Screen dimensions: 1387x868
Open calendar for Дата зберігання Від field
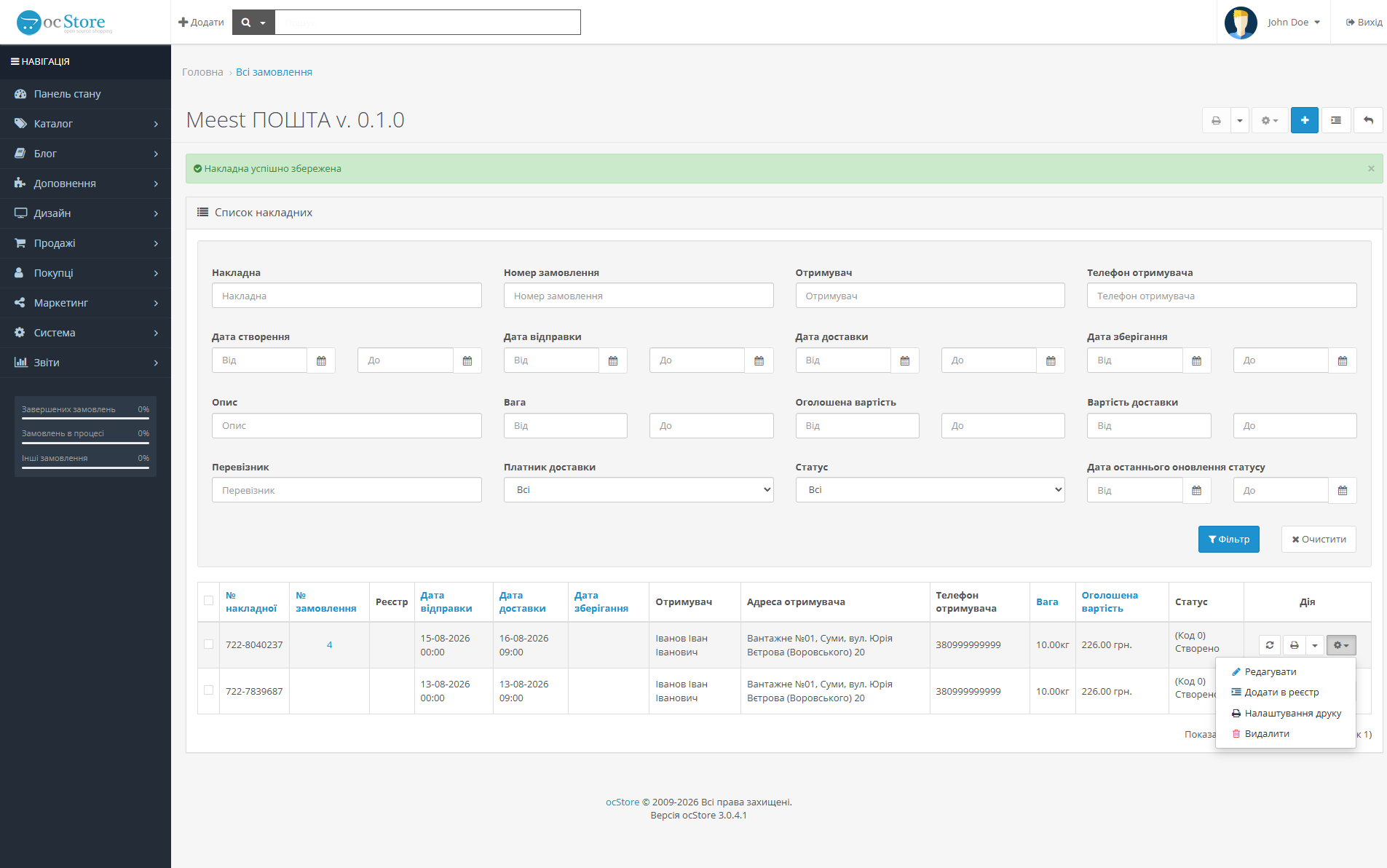(x=1197, y=360)
